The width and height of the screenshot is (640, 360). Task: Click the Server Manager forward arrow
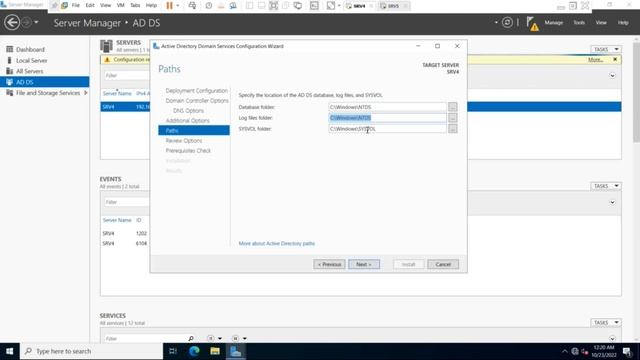point(26,22)
